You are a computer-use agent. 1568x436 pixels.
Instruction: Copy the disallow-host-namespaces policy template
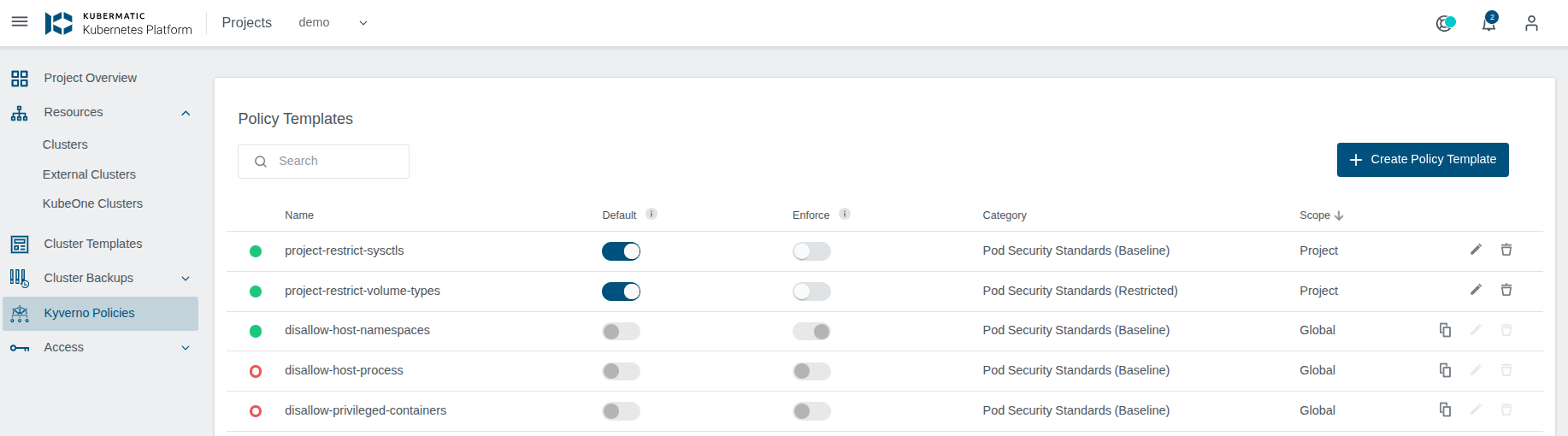pyautogui.click(x=1445, y=330)
